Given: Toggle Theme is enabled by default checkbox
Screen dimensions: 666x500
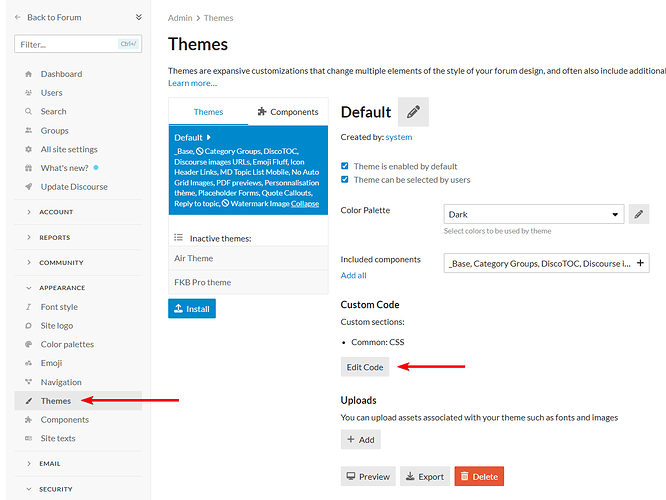Looking at the screenshot, I should click(345, 166).
